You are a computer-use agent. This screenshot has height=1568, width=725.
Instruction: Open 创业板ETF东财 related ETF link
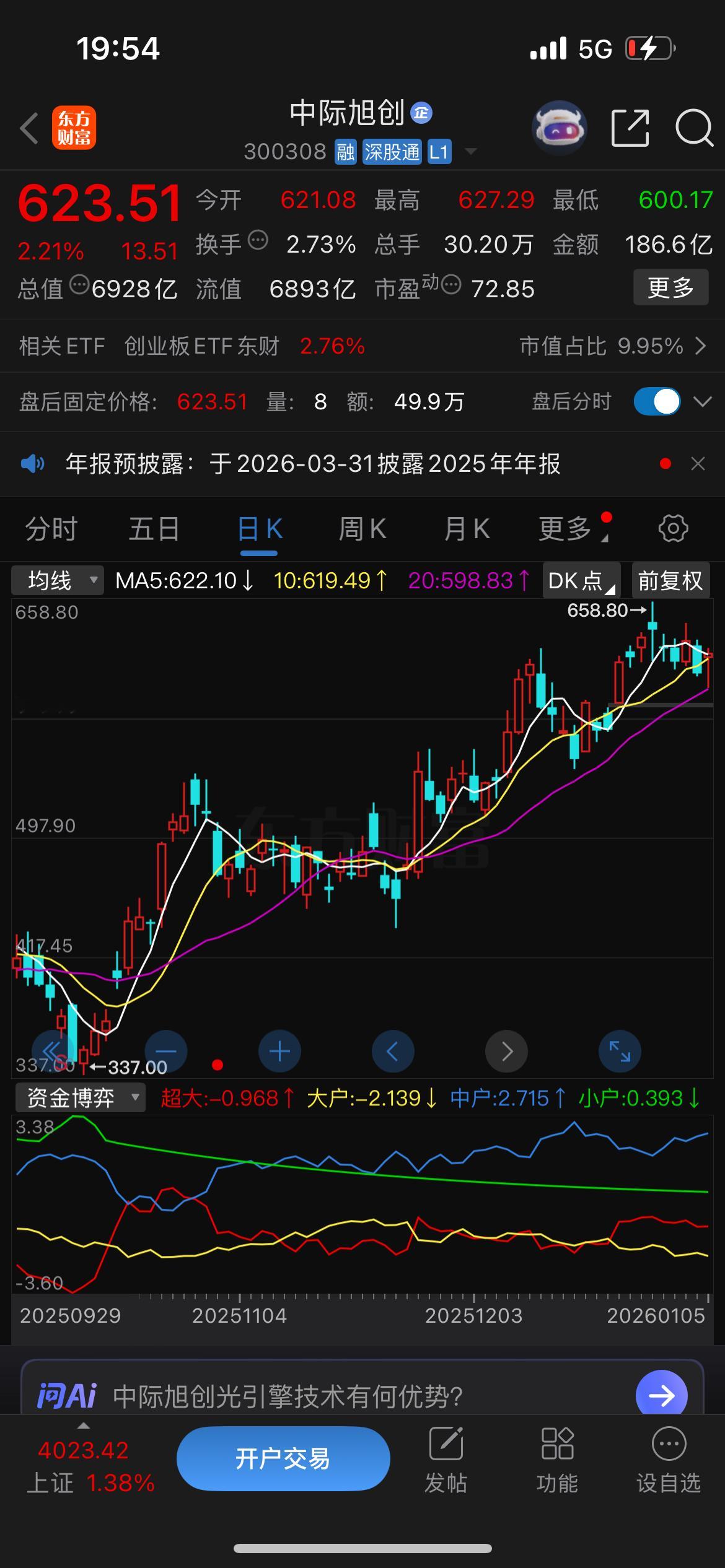pos(202,346)
